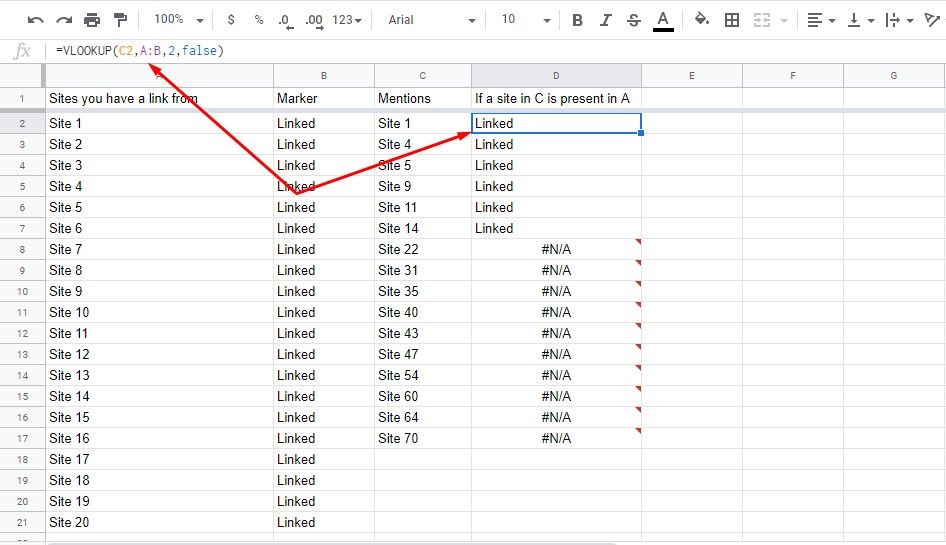Toggle Italic formatting
946x545 pixels.
605,20
